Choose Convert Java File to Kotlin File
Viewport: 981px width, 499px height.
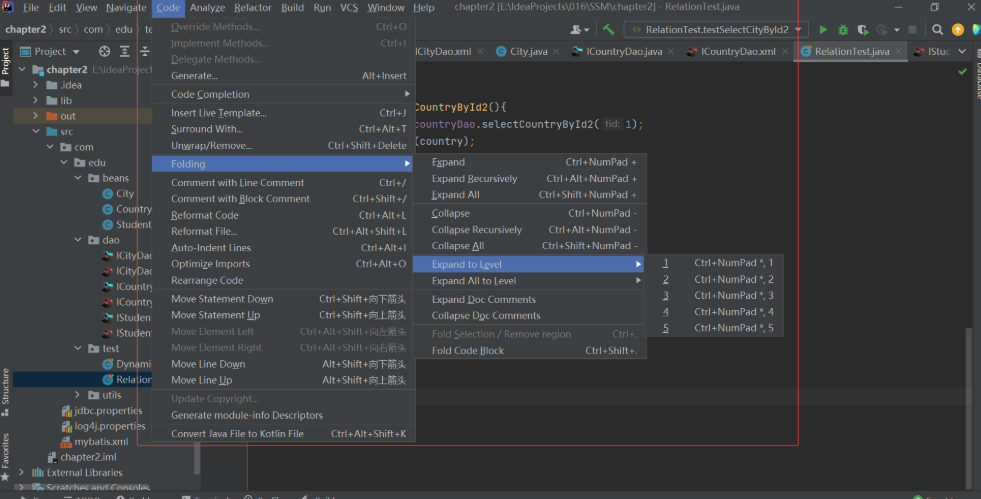click(x=283, y=433)
